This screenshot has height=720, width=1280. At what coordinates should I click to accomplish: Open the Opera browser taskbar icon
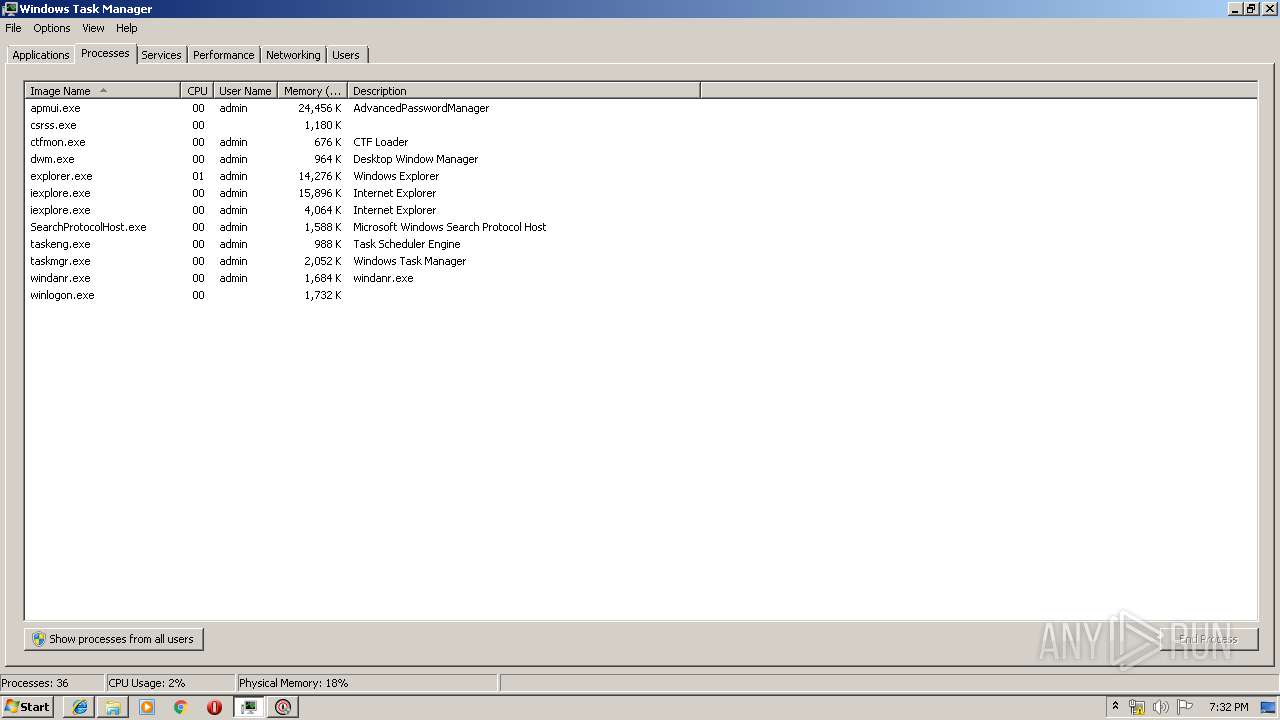coord(214,707)
